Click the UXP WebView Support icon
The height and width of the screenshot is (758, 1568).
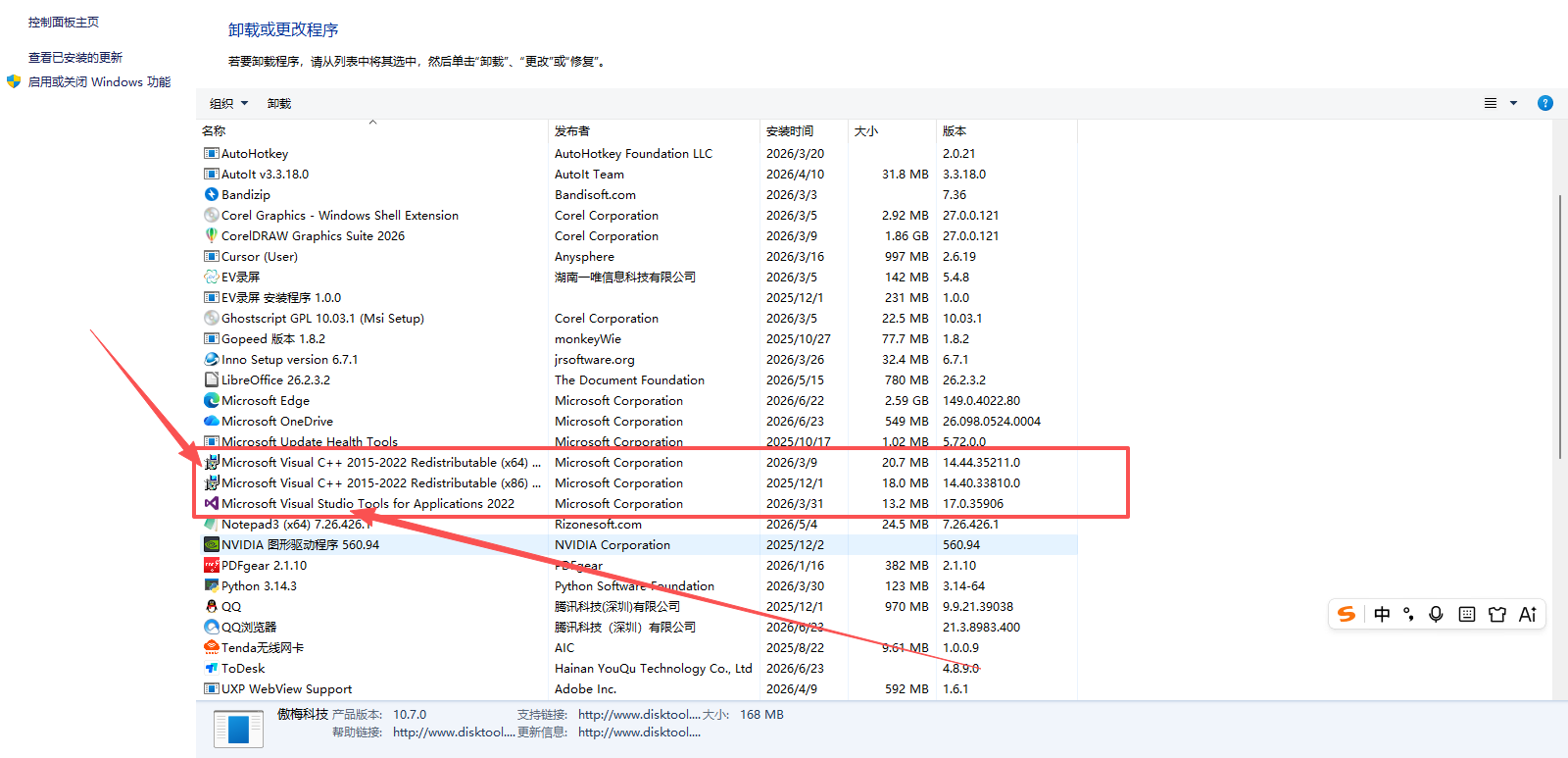tap(211, 688)
